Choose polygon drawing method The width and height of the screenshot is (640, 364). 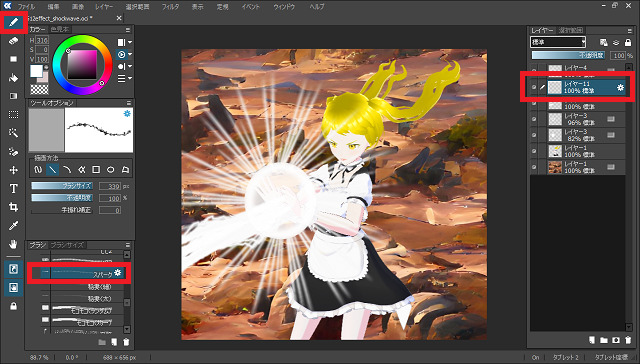125,169
